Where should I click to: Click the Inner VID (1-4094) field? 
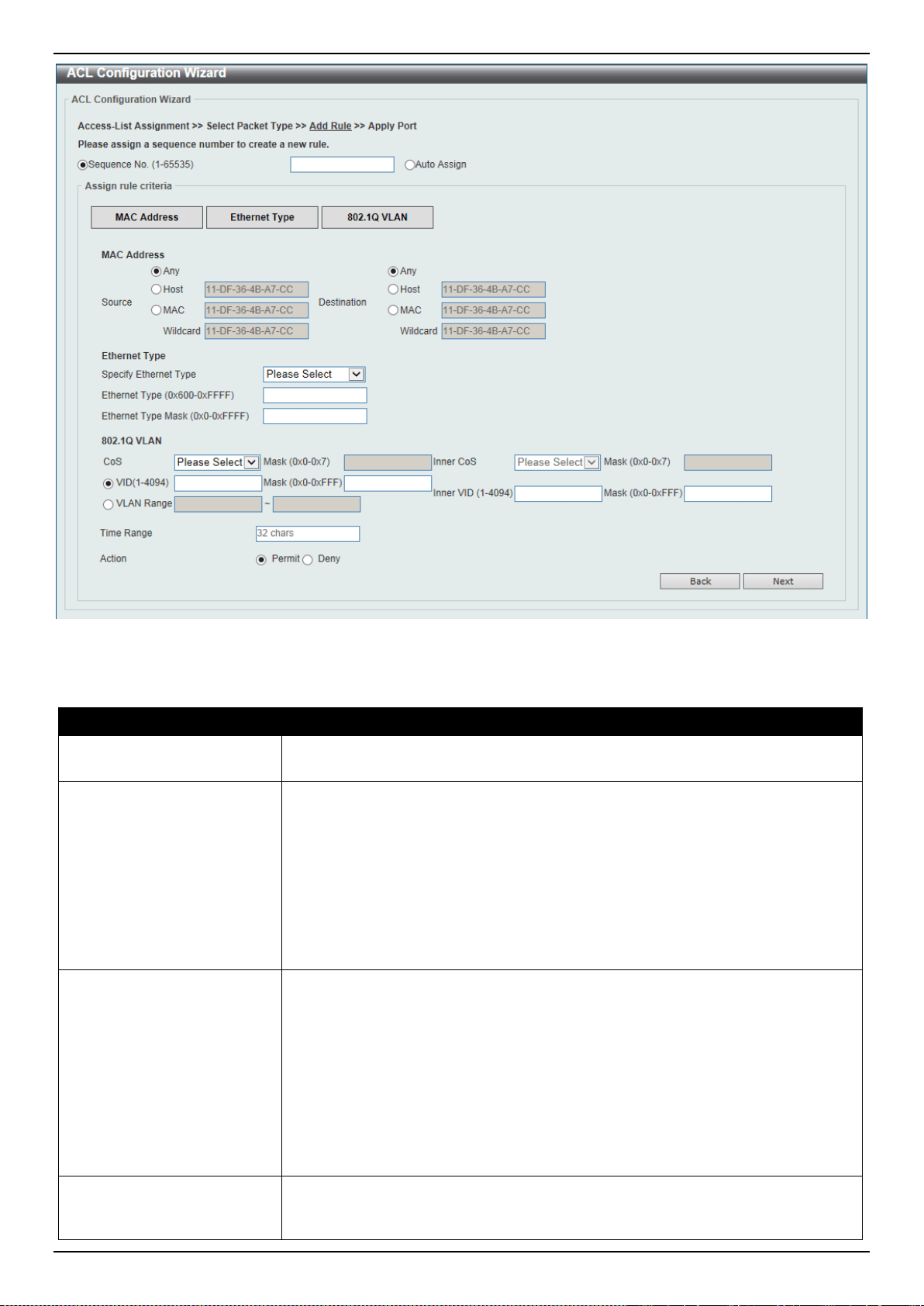(x=558, y=494)
